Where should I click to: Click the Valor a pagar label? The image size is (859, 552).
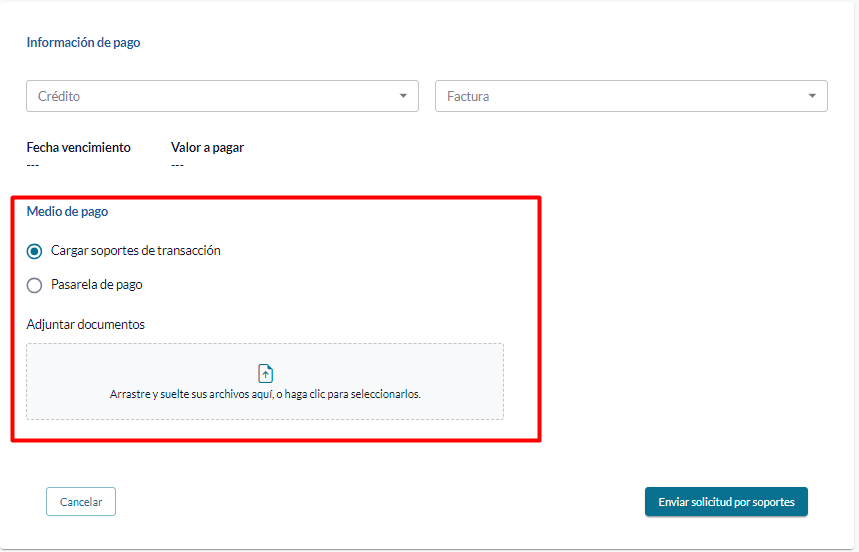(207, 147)
